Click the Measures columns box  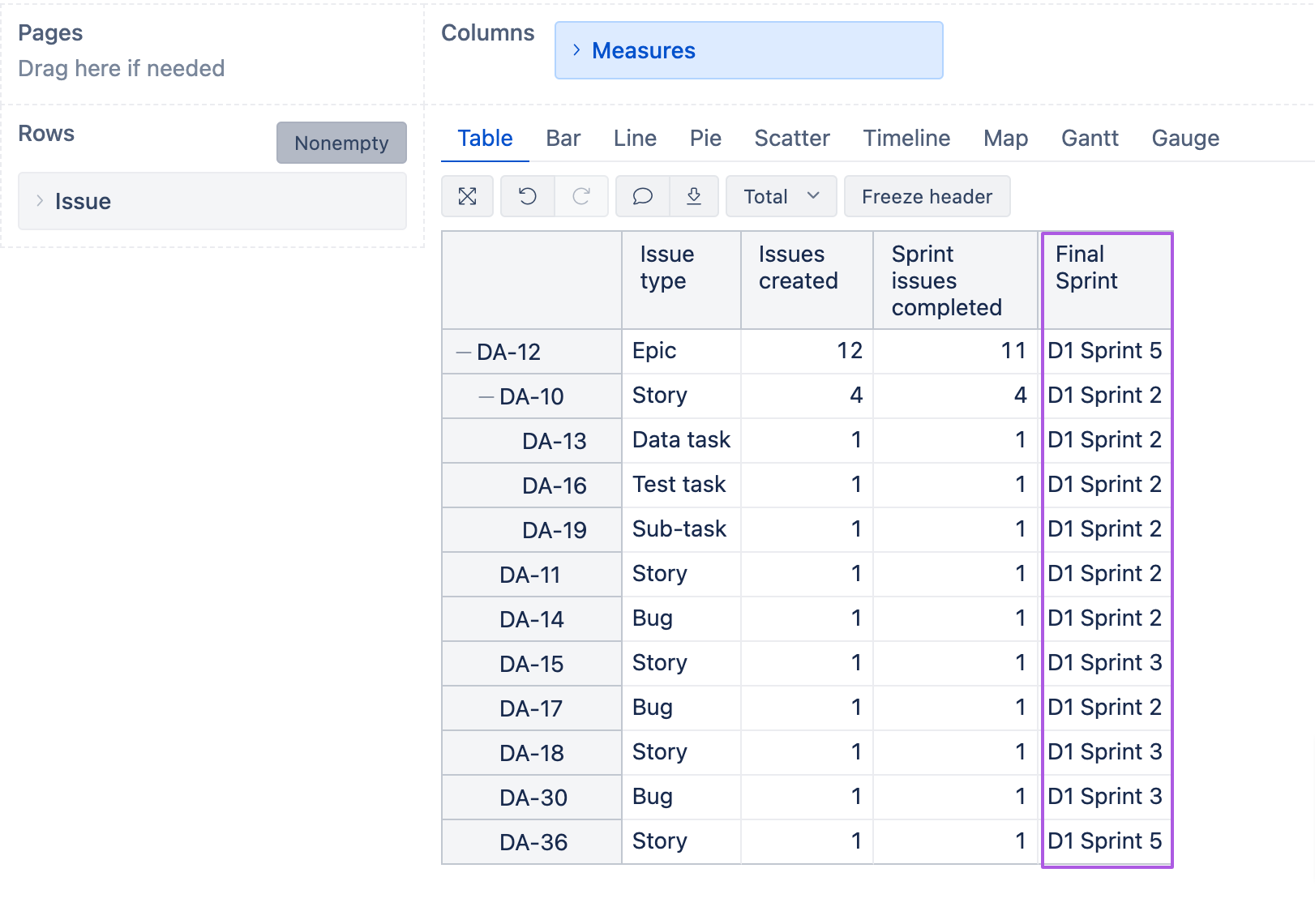click(749, 50)
